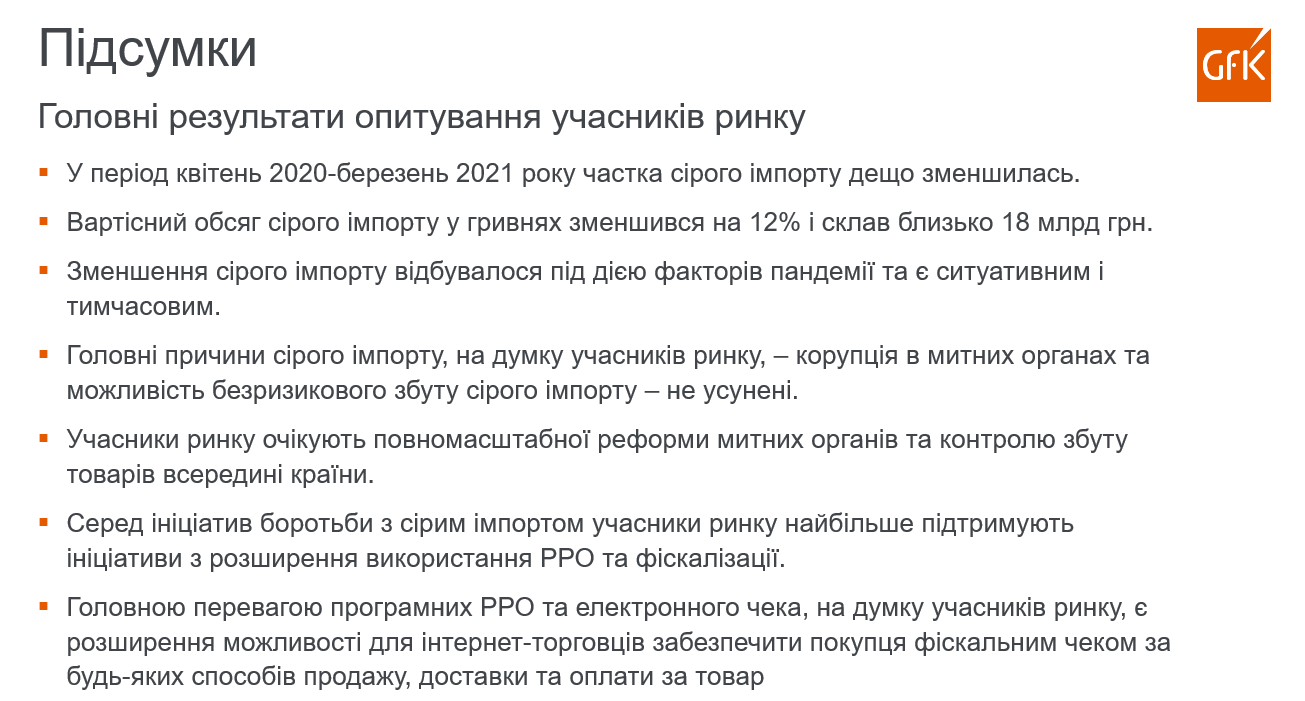This screenshot has height=701, width=1305.
Task: Click the bullet marker before "Зменшення сірого імпорту"
Action: (x=44, y=270)
